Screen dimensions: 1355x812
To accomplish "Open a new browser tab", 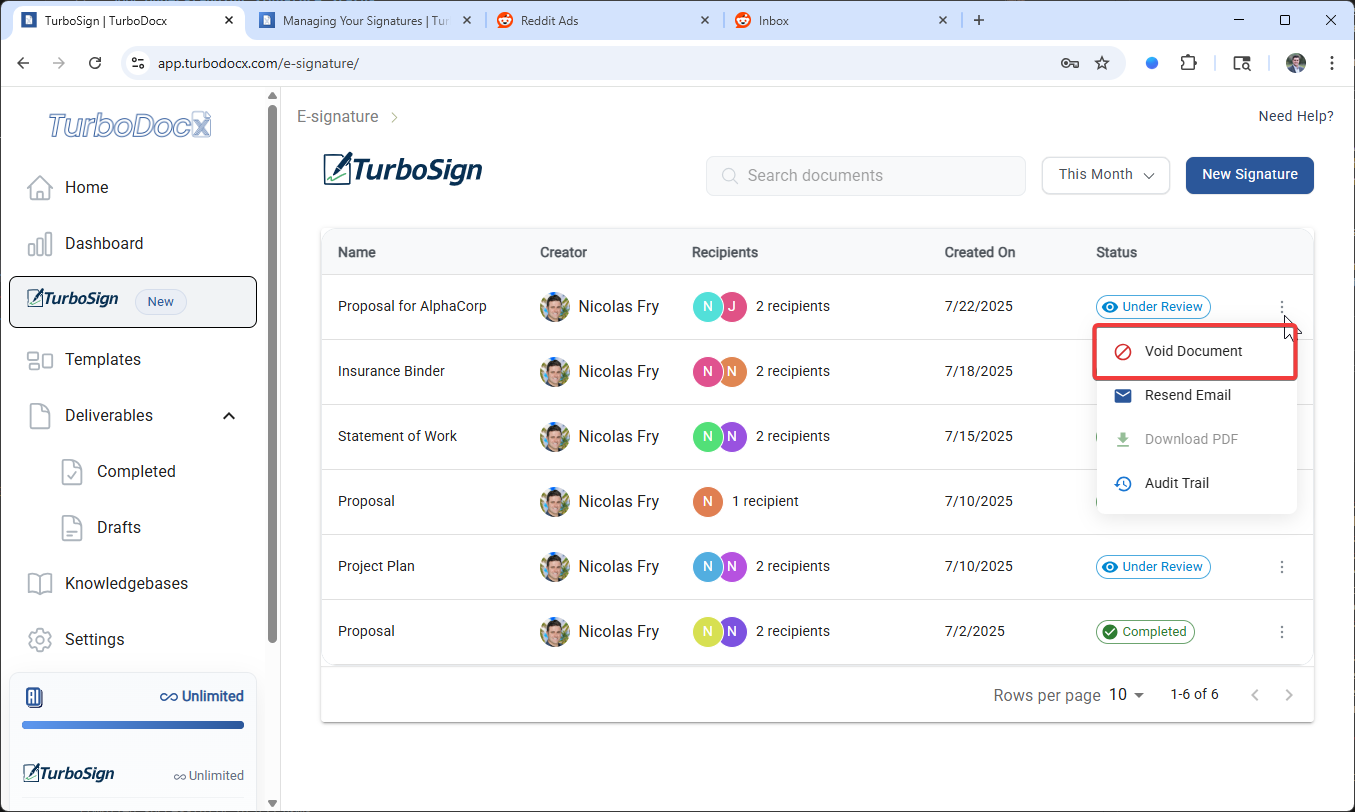I will pos(979,20).
